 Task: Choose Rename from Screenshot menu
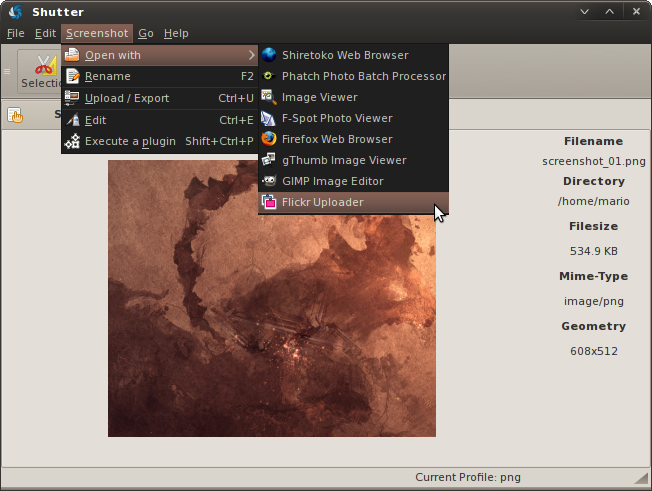(108, 76)
